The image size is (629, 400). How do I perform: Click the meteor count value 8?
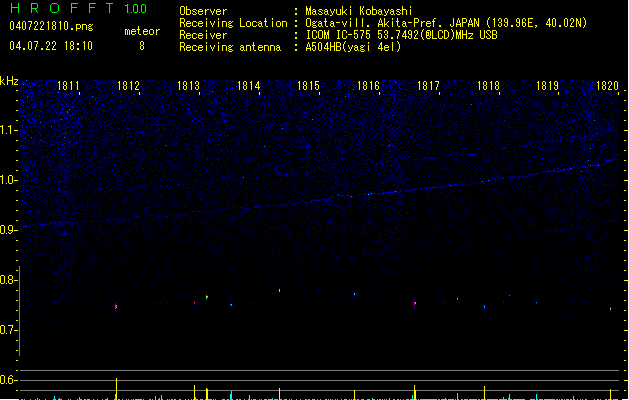point(141,46)
